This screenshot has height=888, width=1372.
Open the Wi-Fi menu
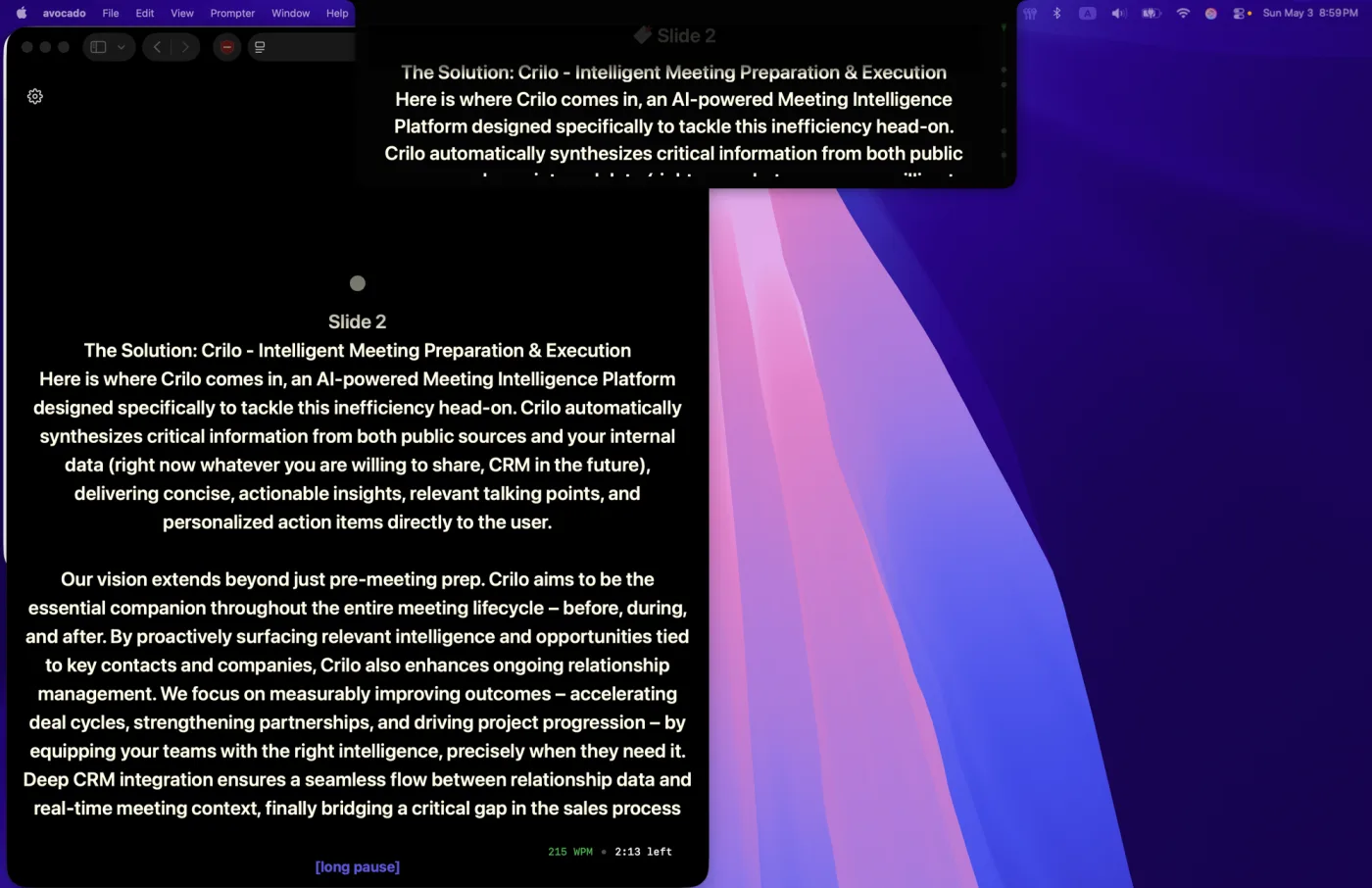[1183, 13]
